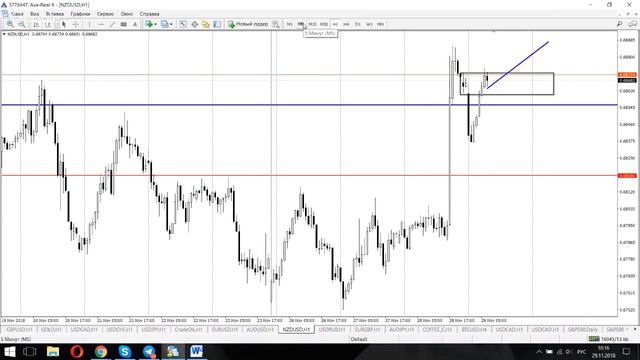Image resolution: width=640 pixels, height=360 pixels.
Task: Open the Сервис menu
Action: [x=105, y=14]
